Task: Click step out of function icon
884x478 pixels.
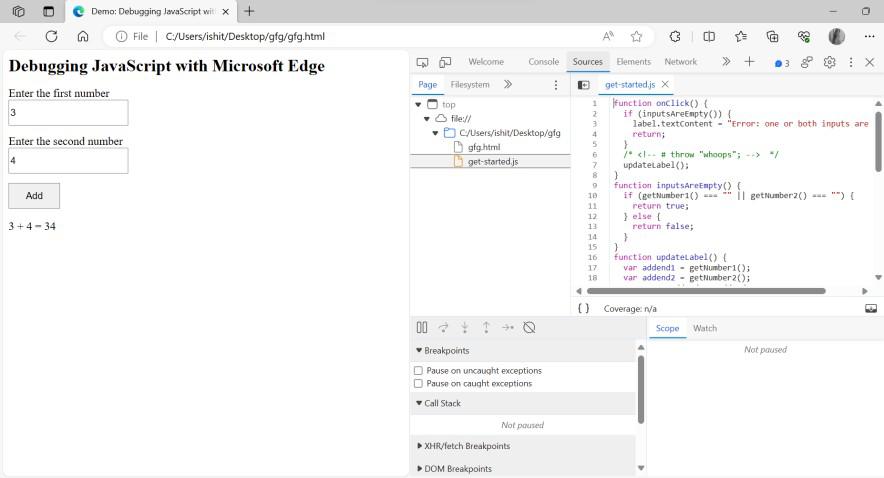Action: [486, 327]
